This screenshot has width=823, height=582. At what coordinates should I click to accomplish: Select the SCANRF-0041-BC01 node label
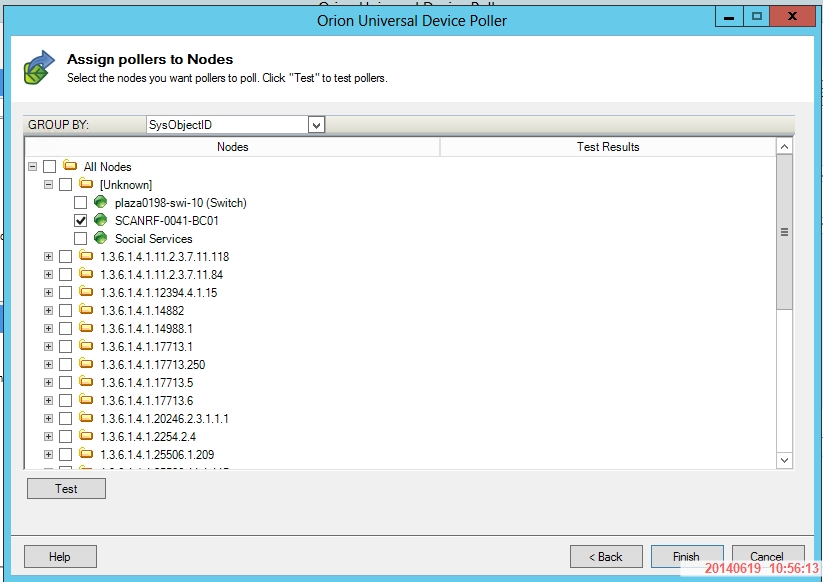click(x=166, y=220)
